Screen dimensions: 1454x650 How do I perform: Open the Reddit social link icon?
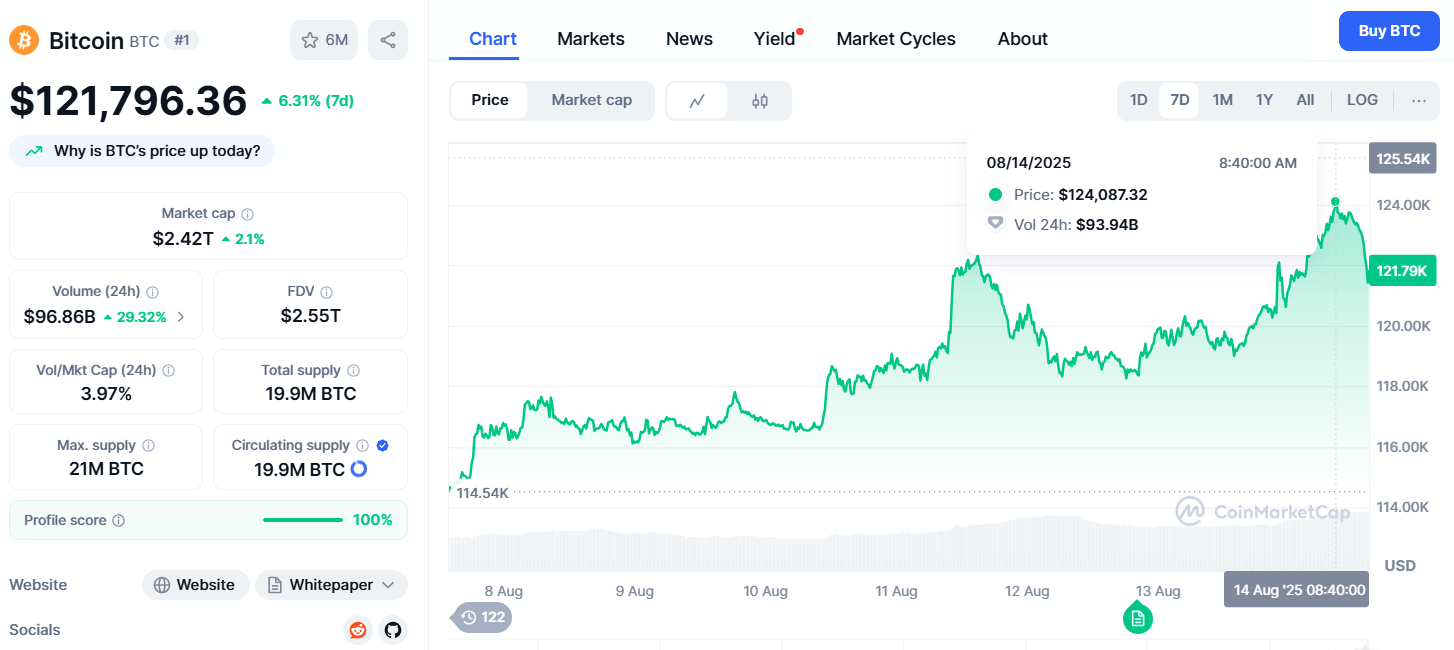(357, 630)
